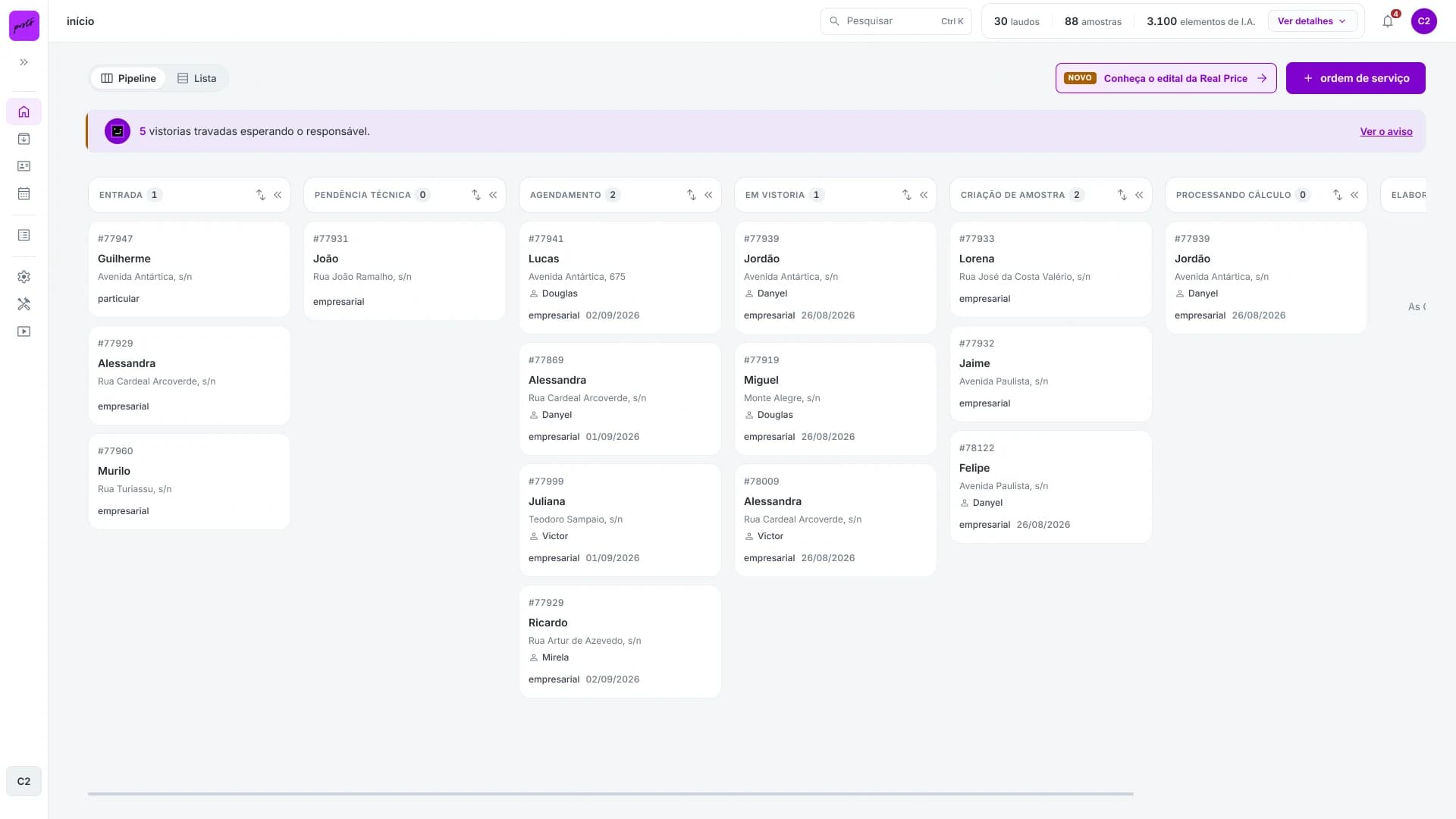This screenshot has height=819, width=1456.
Task: Collapse the PROCESSANDO CÁLCULO column
Action: (1354, 195)
